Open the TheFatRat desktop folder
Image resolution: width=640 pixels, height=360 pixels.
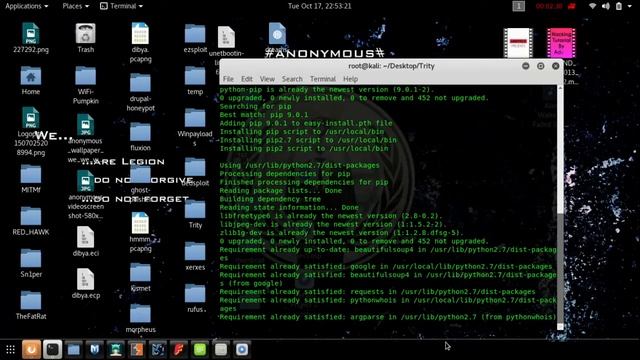[x=31, y=305]
